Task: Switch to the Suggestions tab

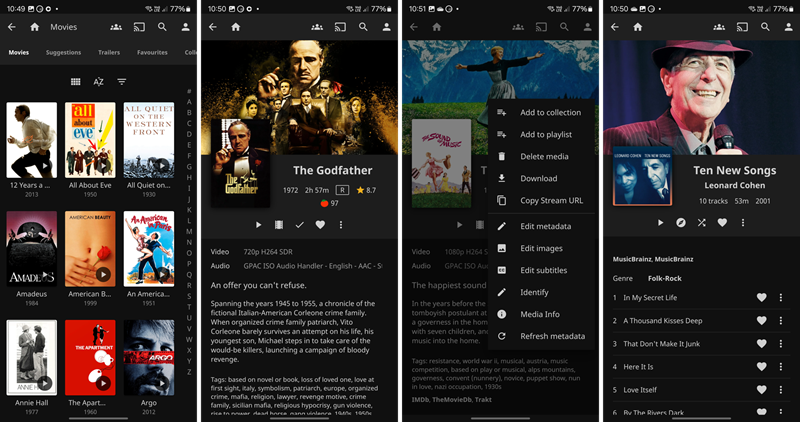Action: (x=64, y=52)
